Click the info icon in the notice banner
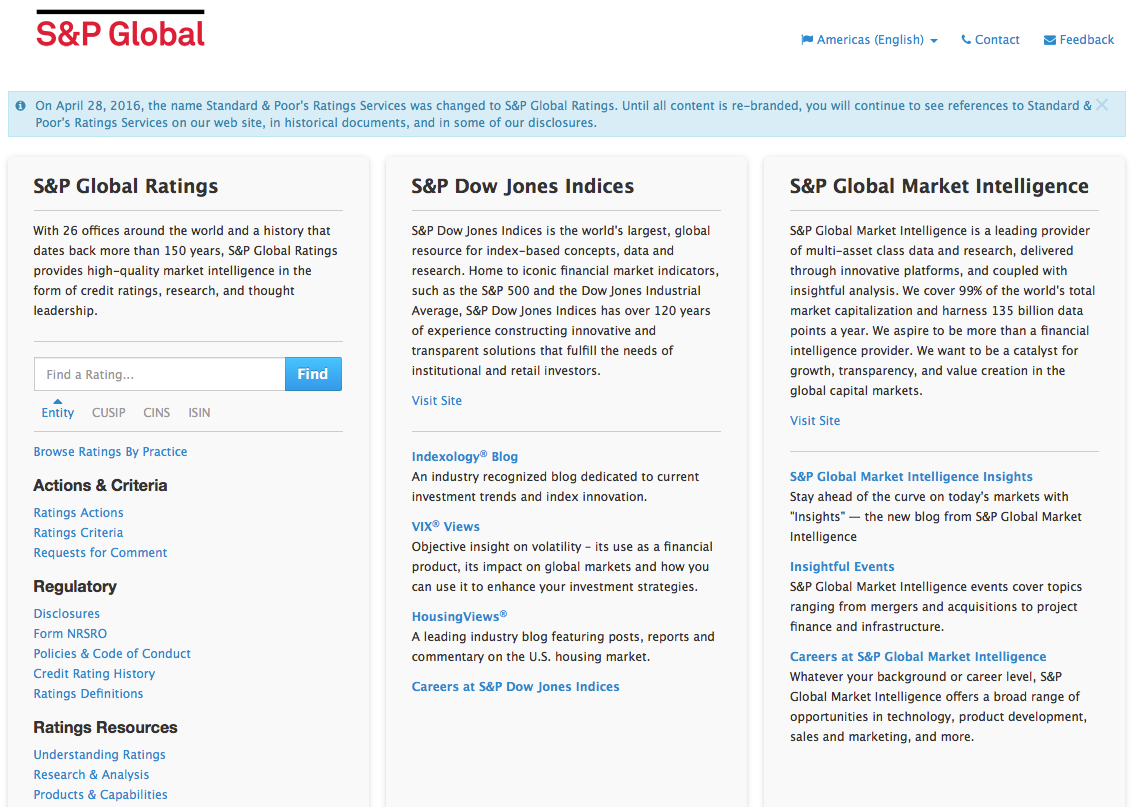 [x=20, y=106]
